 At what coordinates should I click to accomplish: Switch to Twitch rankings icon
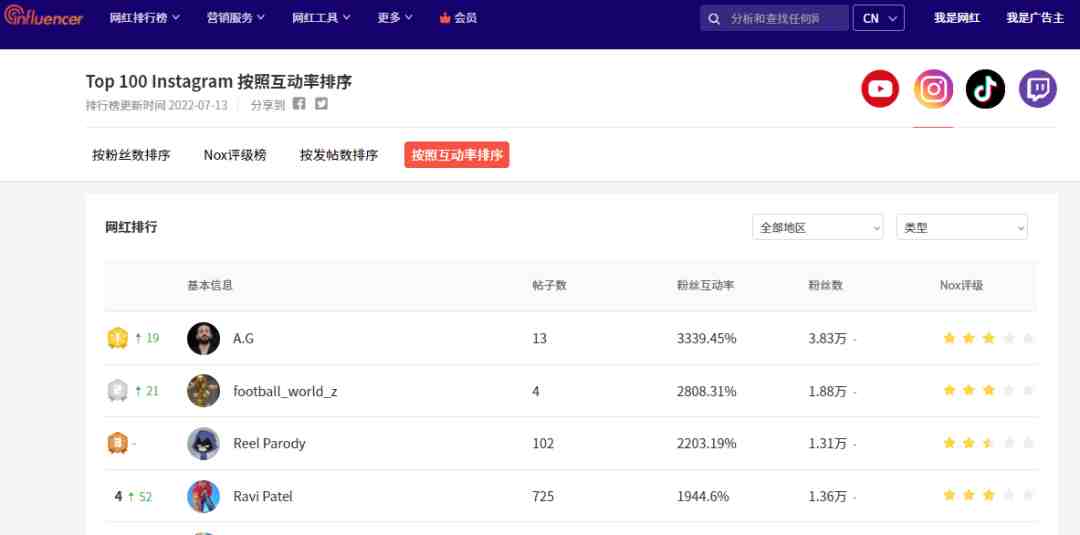pos(1038,89)
